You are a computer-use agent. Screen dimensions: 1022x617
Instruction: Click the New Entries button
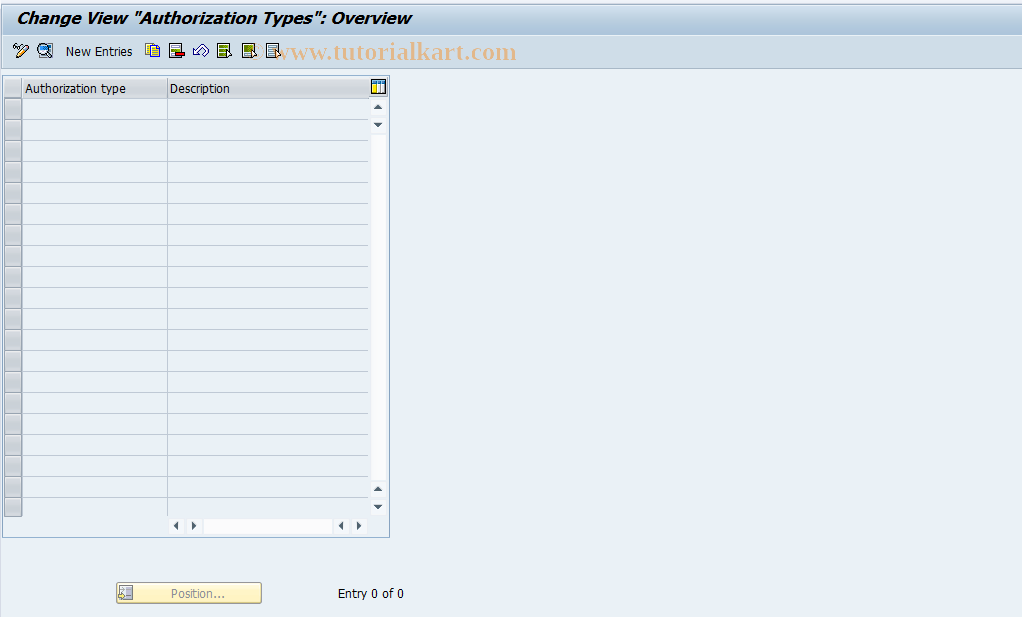pos(99,51)
